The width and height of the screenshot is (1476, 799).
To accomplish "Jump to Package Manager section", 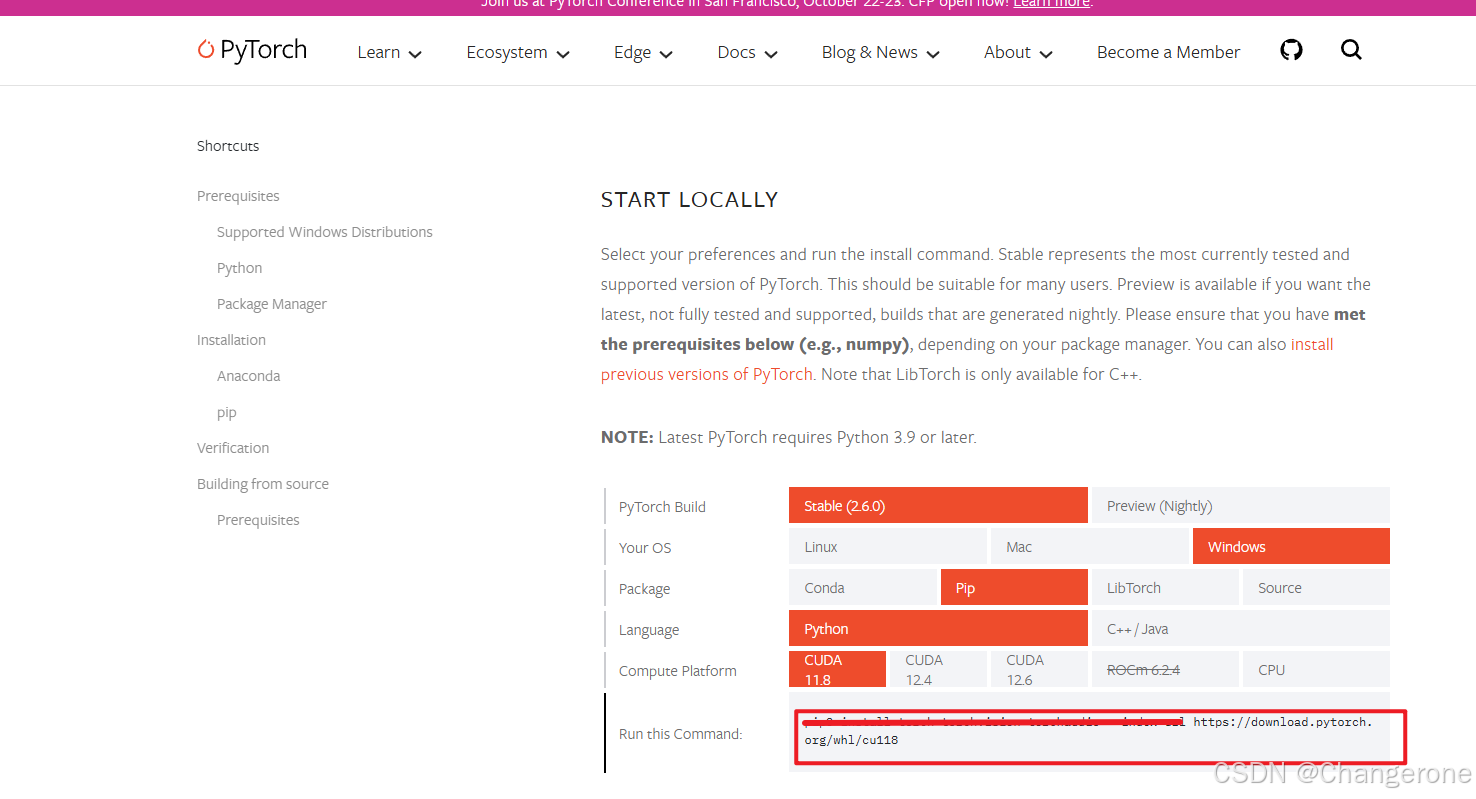I will (x=272, y=304).
